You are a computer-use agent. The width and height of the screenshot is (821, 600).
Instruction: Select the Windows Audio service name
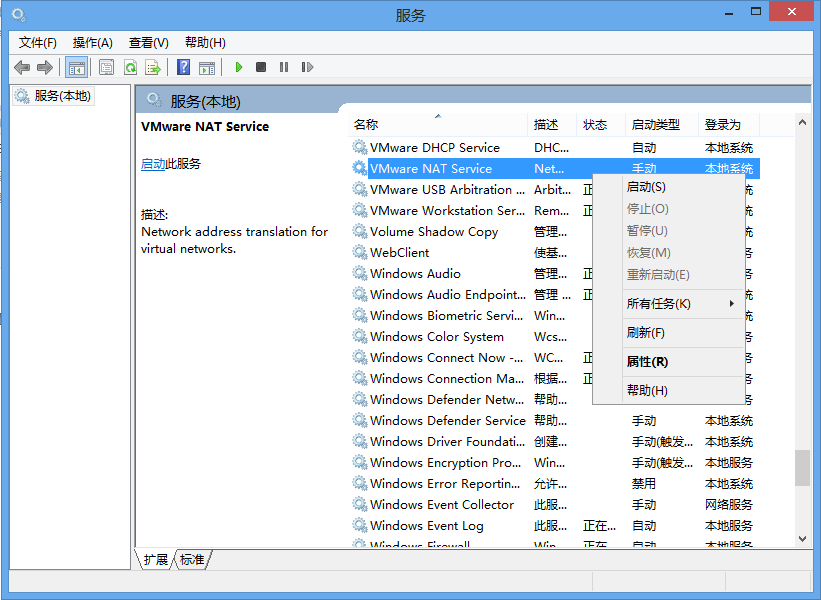[415, 273]
